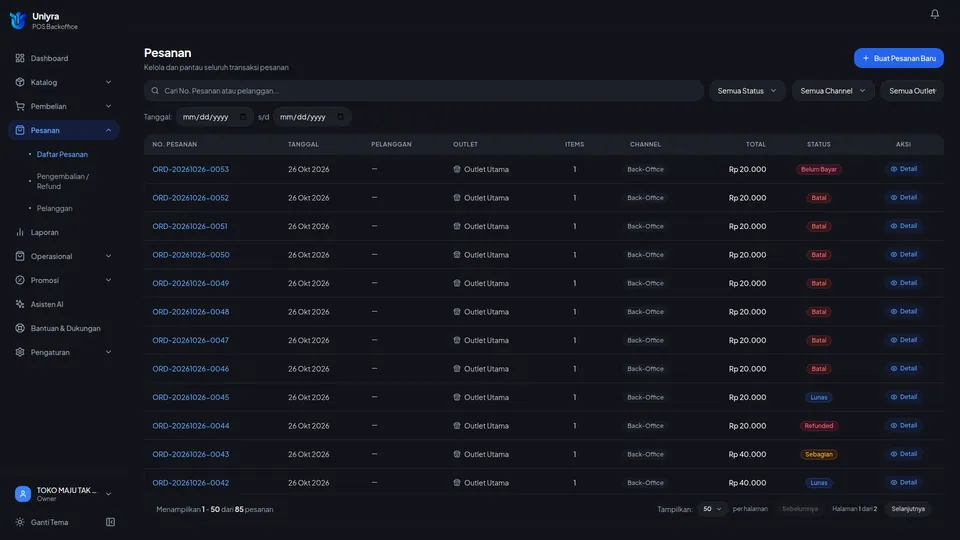
Task: Click the start date input field
Action: (214, 117)
